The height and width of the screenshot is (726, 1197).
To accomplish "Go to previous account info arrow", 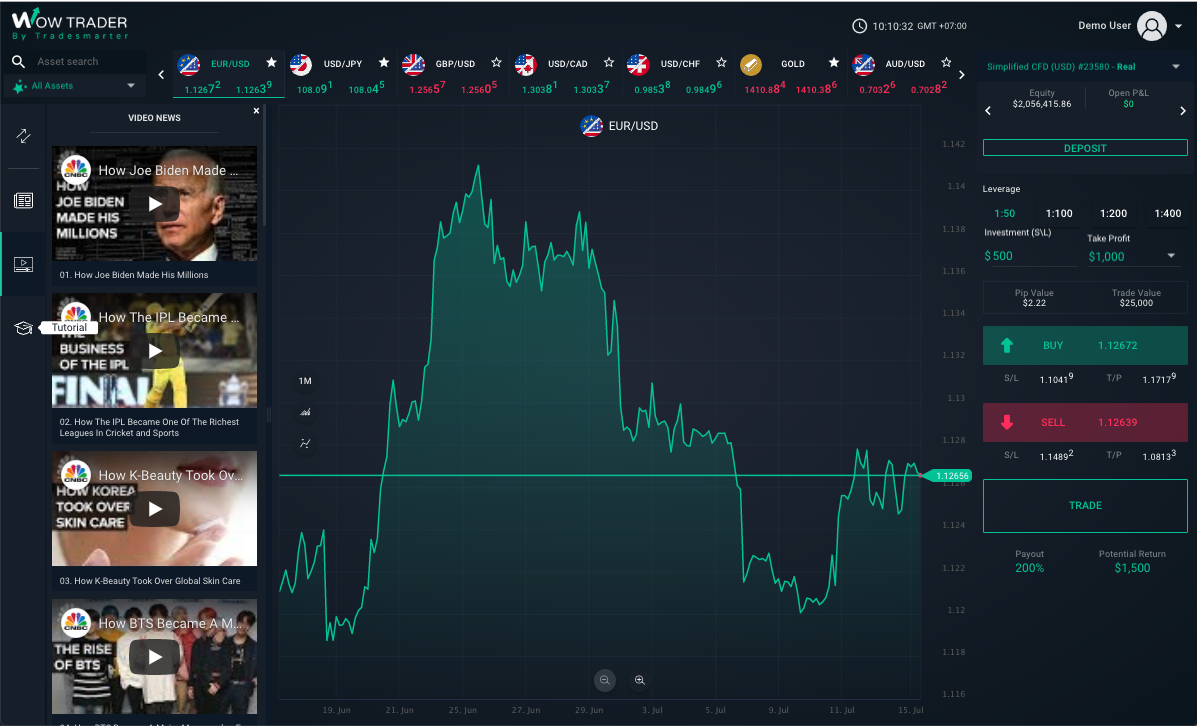I will (x=988, y=111).
